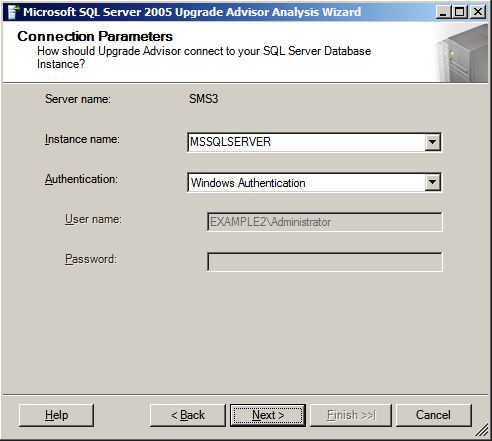Click the Server name label

[78, 99]
